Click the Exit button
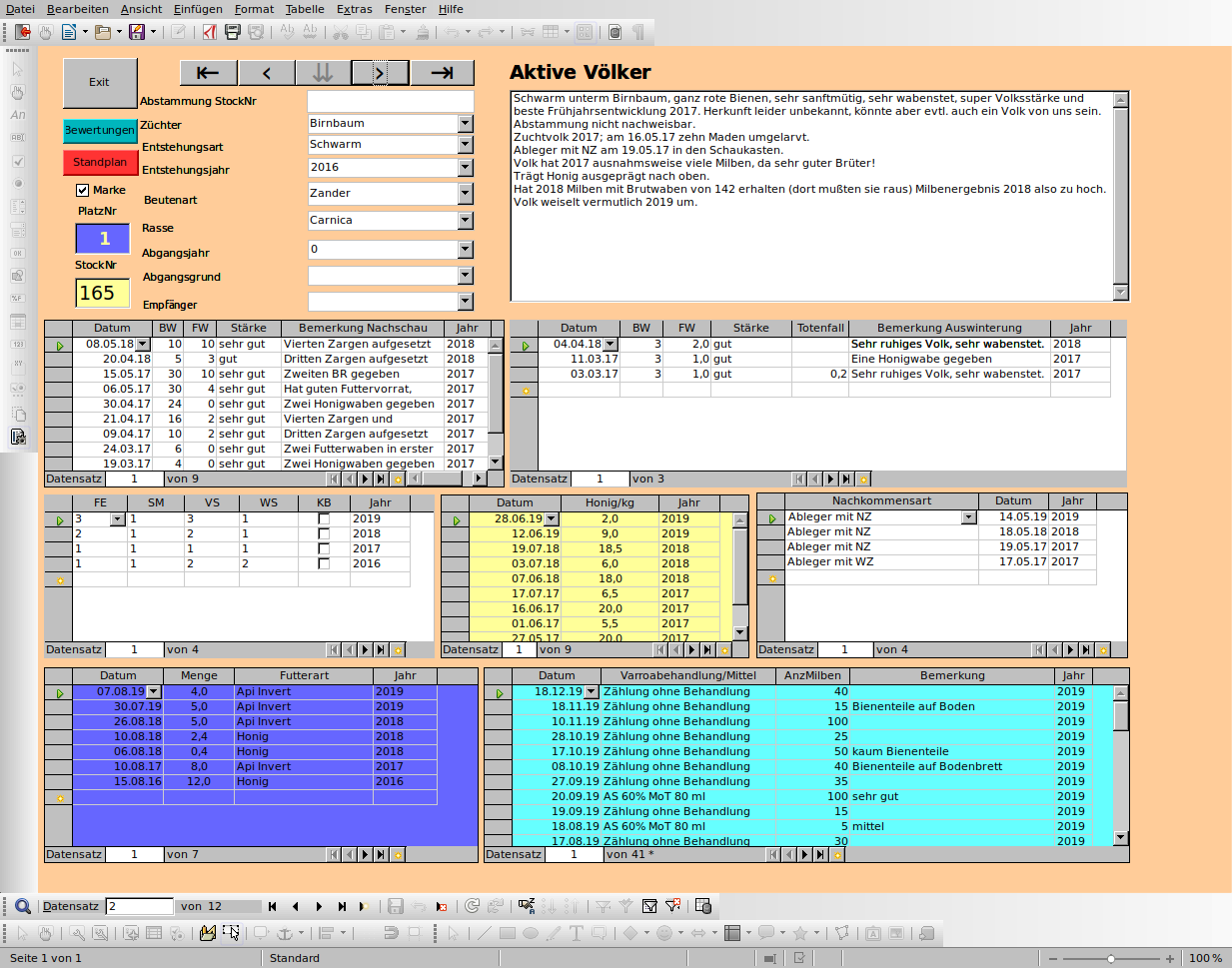Viewport: 1232px width, 968px height. (99, 83)
